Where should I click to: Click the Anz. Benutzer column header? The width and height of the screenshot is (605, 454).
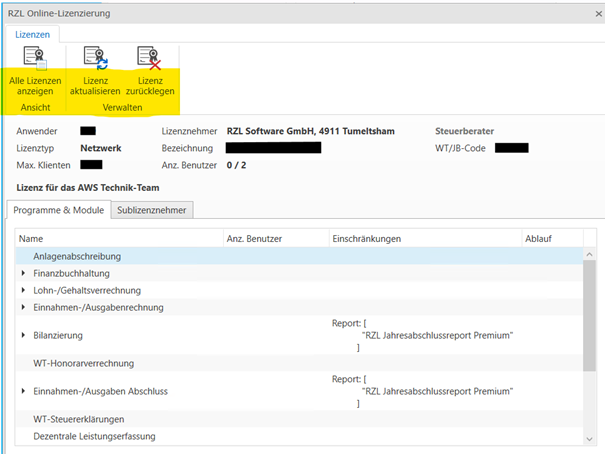point(275,239)
